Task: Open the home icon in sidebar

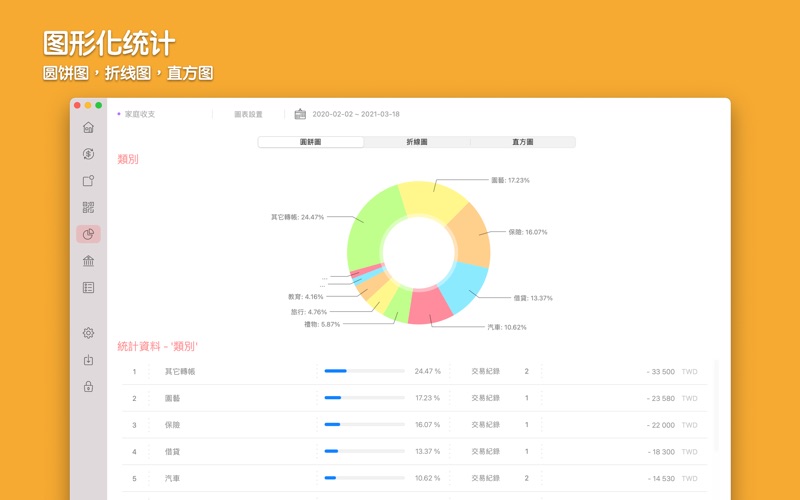Action: click(x=88, y=128)
